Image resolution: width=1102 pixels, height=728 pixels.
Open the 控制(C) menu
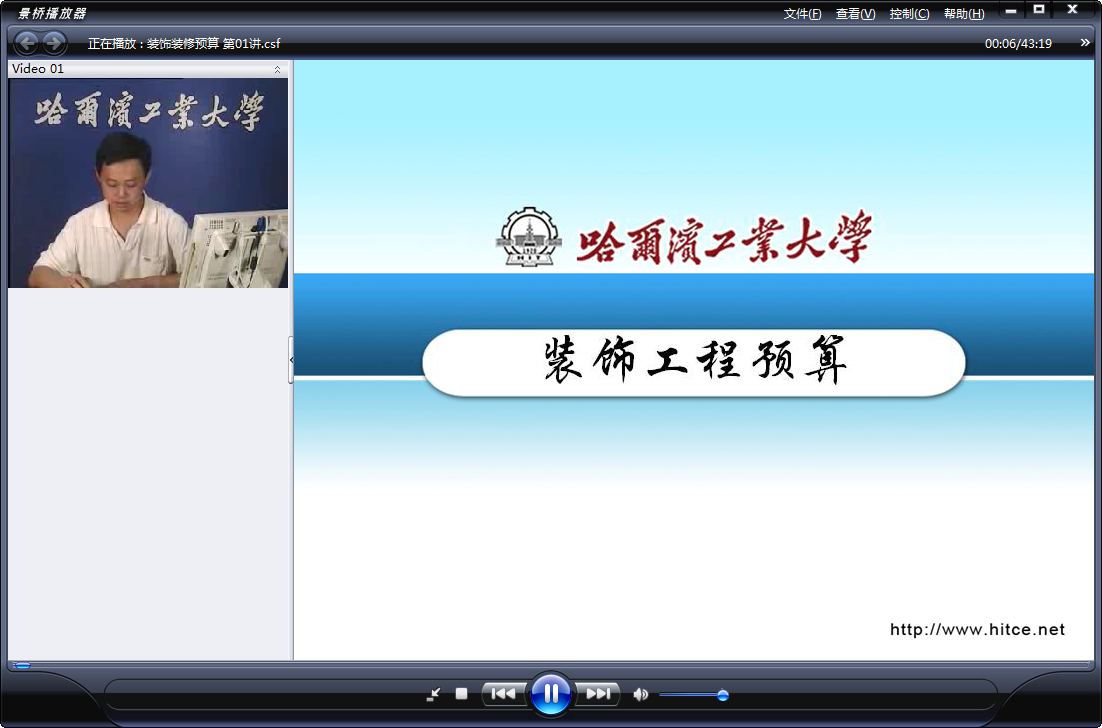909,13
